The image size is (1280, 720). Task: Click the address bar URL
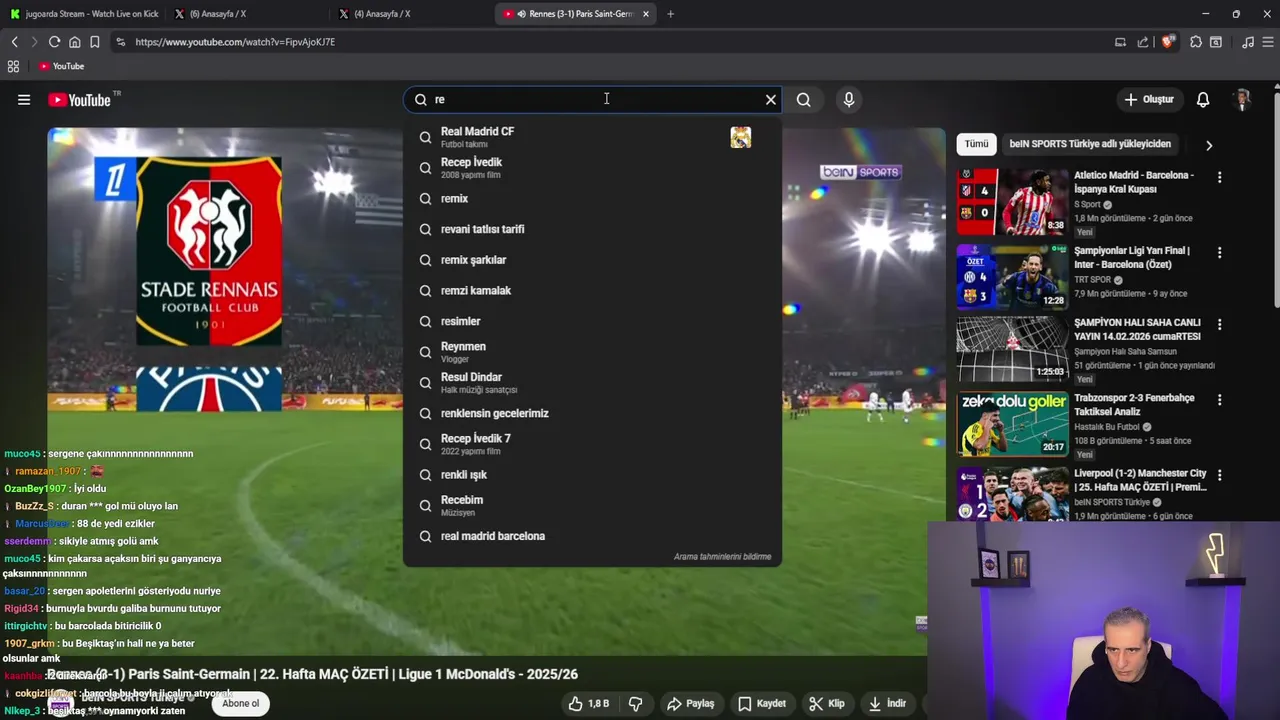[235, 42]
